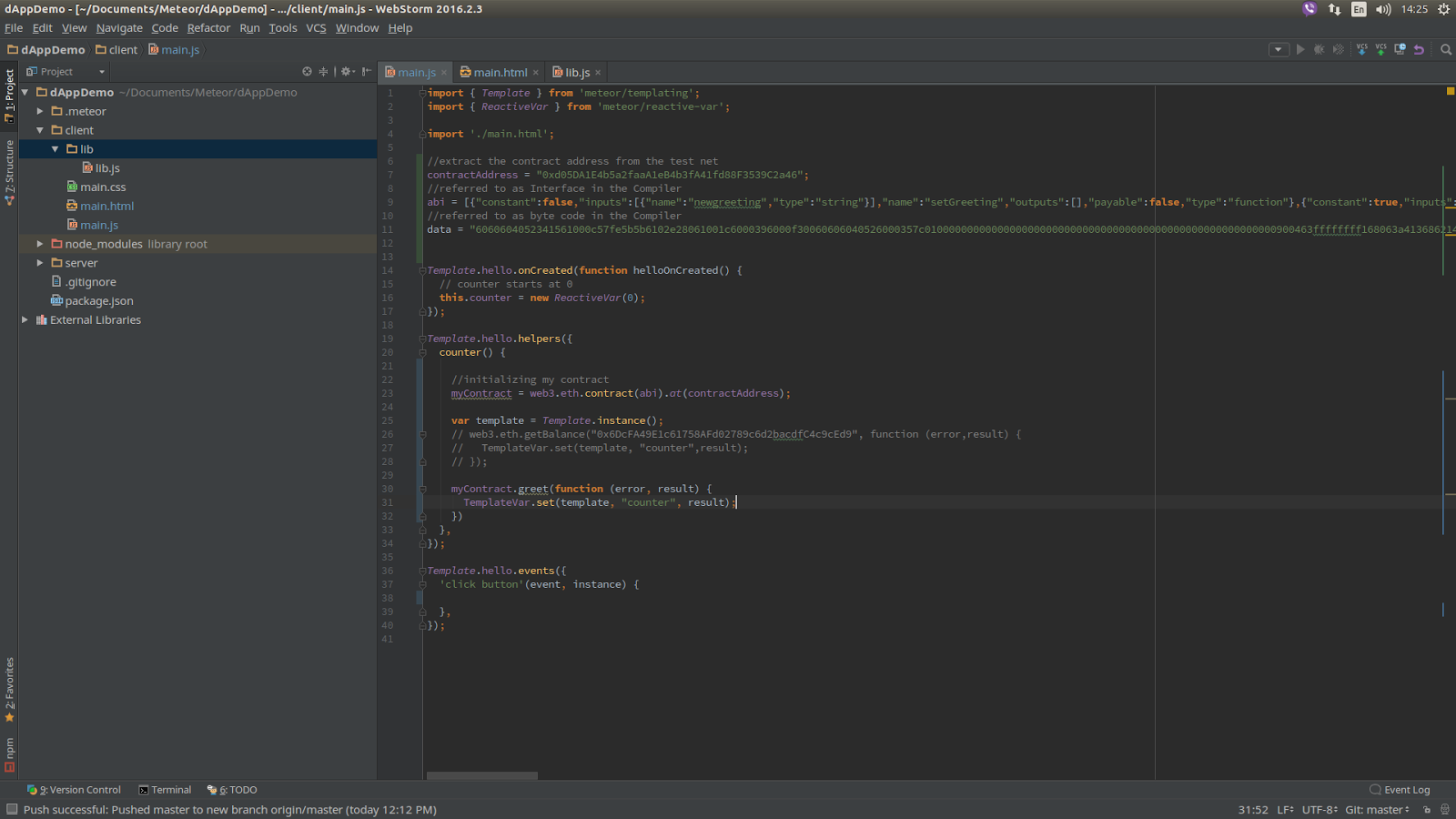Open the Terminal tool window
The height and width of the screenshot is (819, 1456).
(165, 790)
